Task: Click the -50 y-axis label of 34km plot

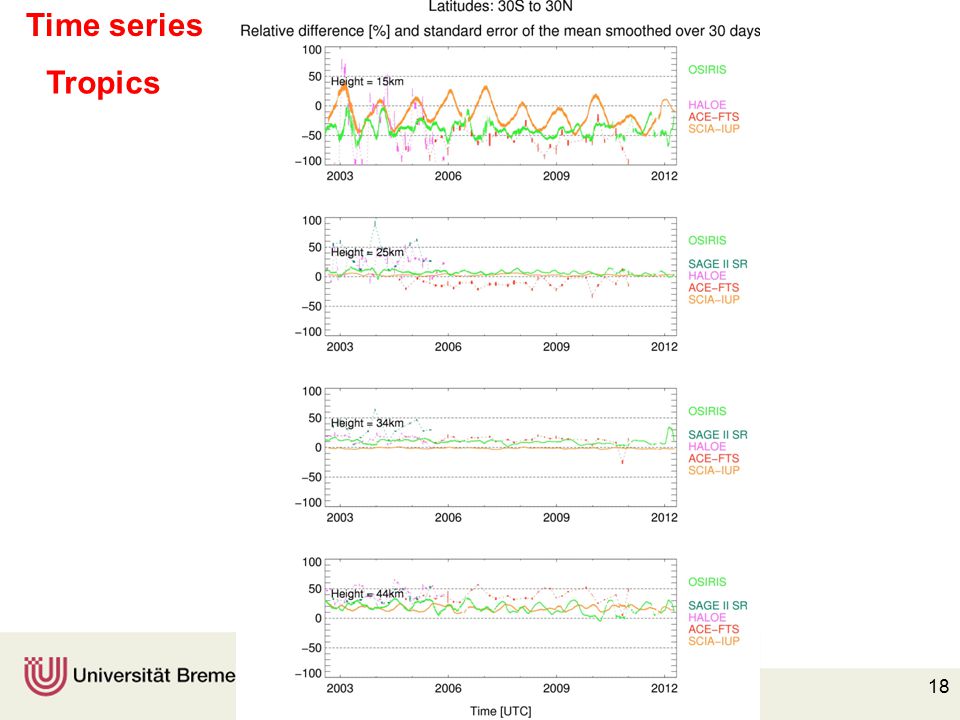Action: pos(311,478)
